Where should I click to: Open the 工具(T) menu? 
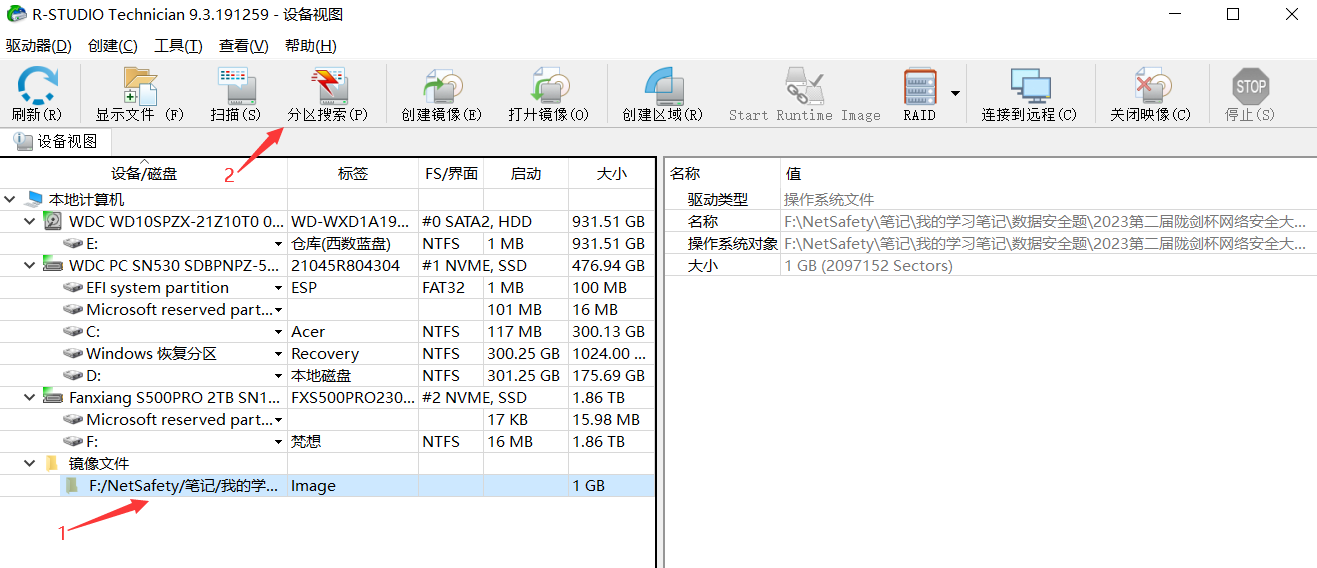point(178,46)
